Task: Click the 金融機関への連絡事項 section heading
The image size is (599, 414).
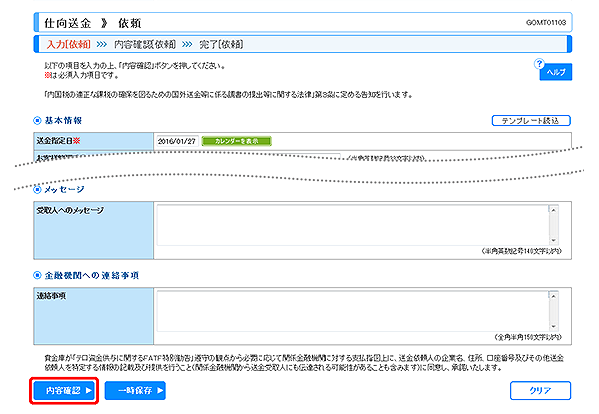Action: click(x=92, y=275)
